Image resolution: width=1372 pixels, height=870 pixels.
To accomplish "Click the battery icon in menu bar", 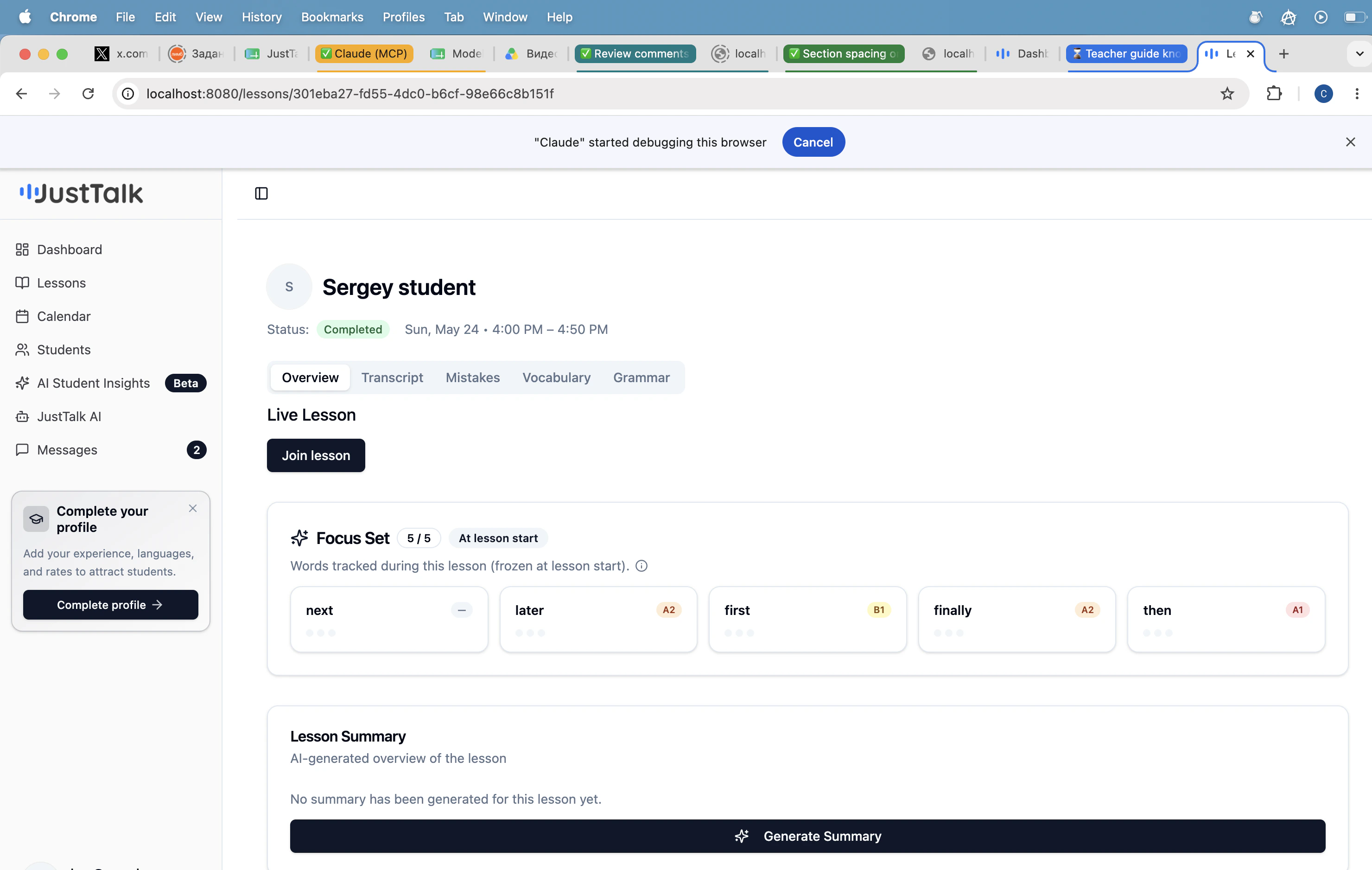I will pyautogui.click(x=1356, y=17).
